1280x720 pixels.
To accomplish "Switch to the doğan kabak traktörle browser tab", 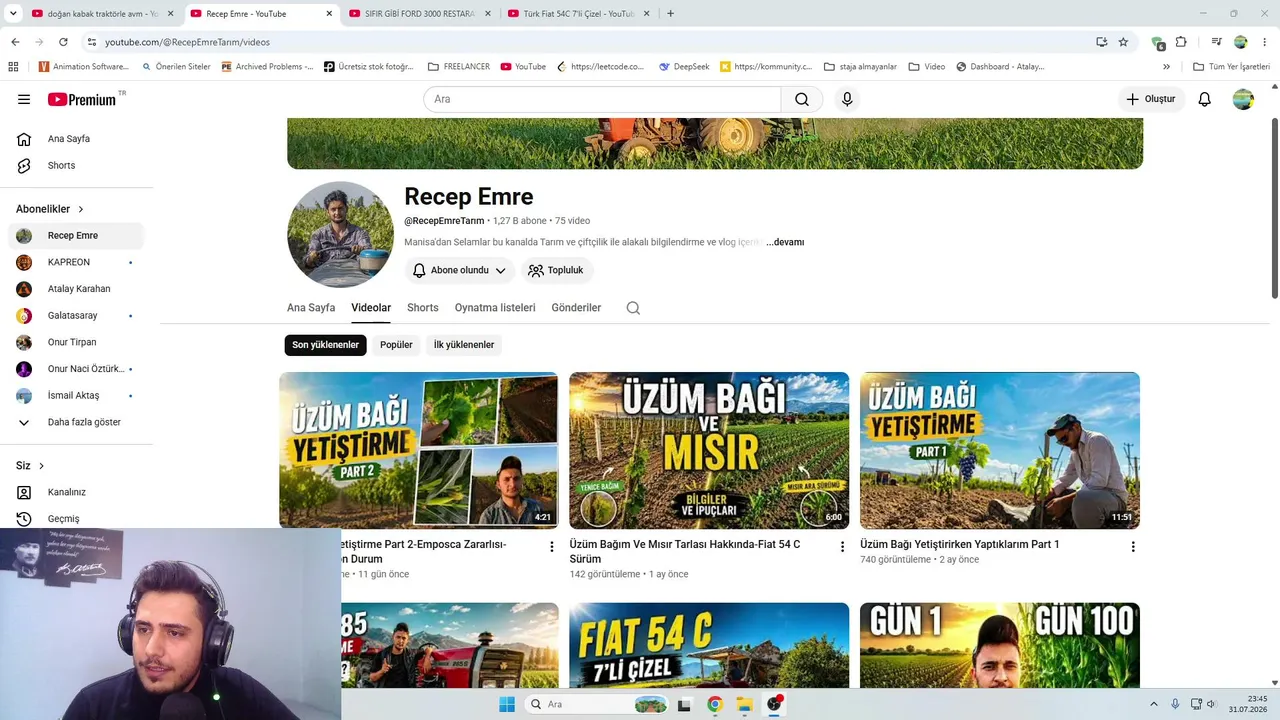I will (x=103, y=14).
